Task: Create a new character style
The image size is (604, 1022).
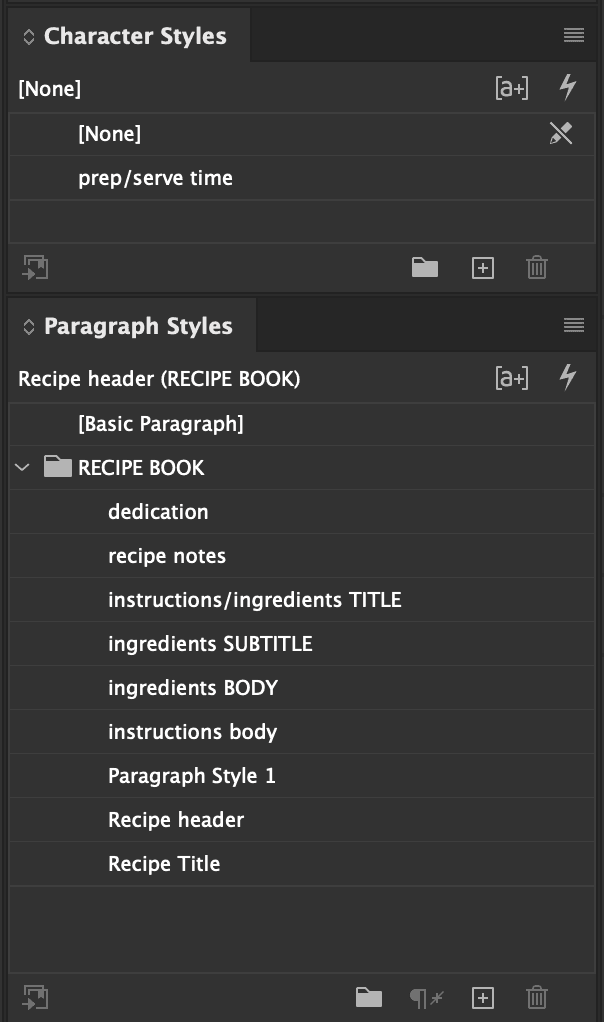Action: pos(483,268)
